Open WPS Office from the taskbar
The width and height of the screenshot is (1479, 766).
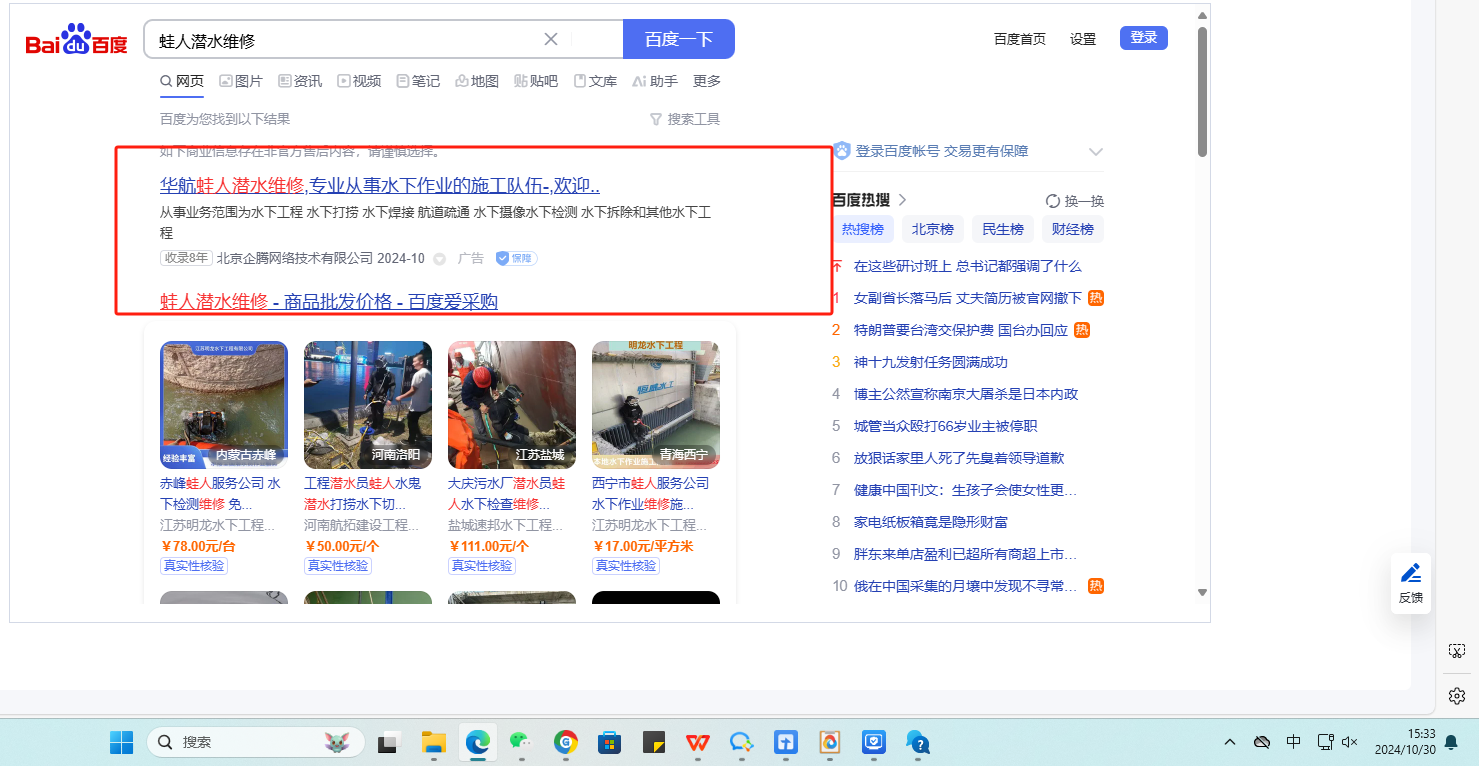697,742
